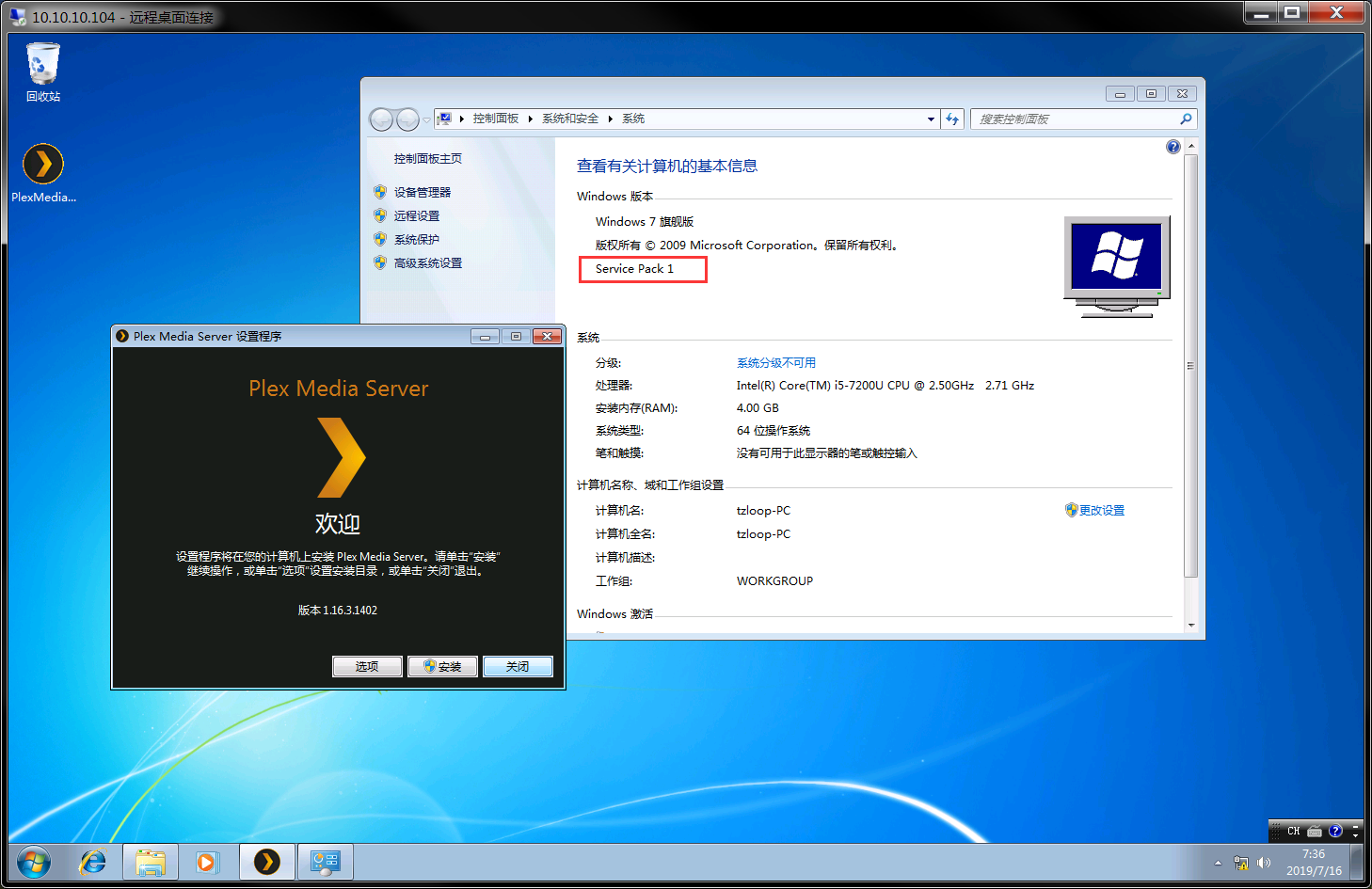
Task: Click the Service Pack 1 text
Action: (x=634, y=269)
